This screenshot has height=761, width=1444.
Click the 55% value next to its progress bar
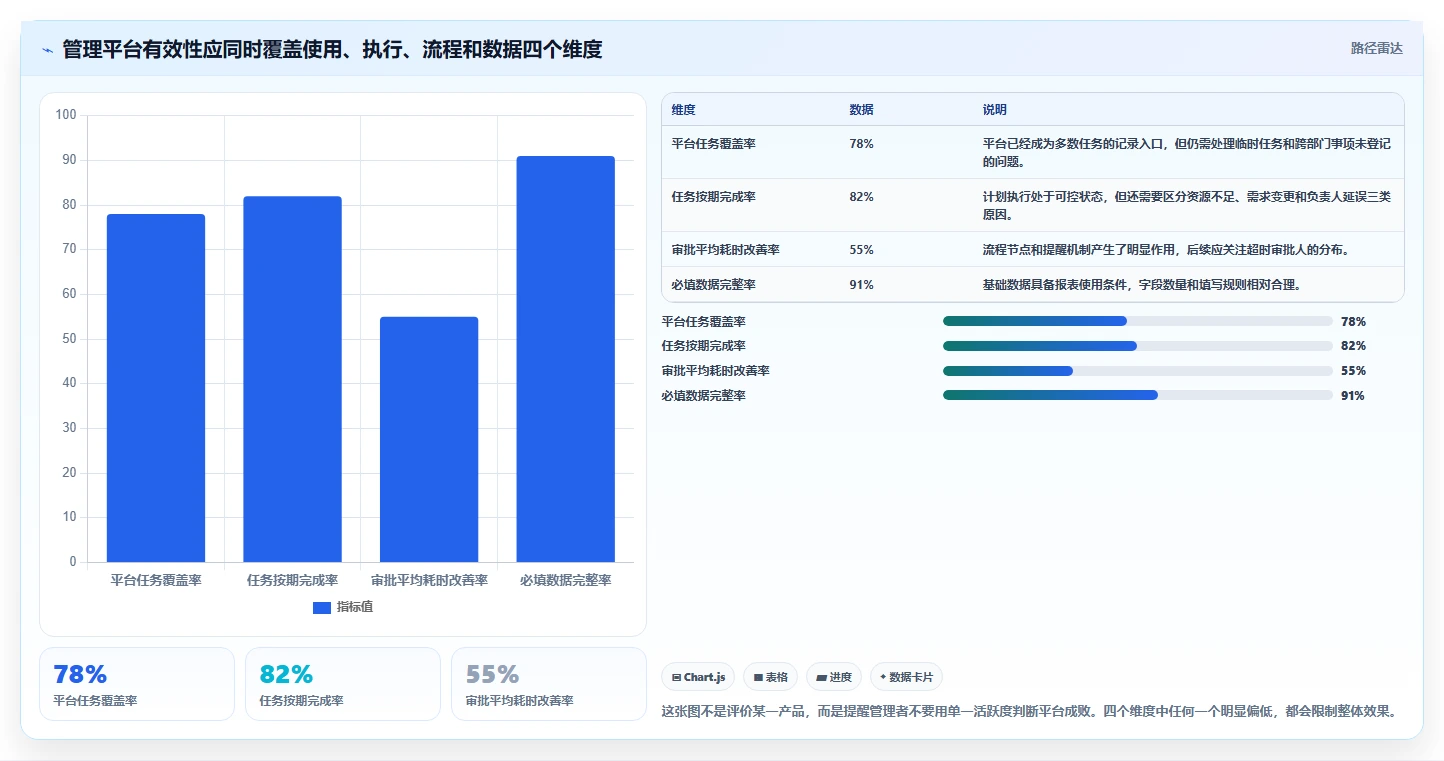(x=1353, y=371)
